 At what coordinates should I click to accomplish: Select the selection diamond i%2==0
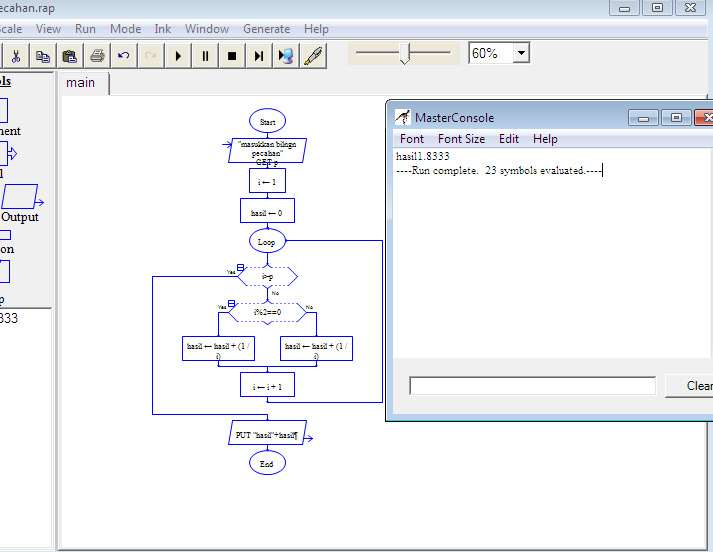(x=267, y=312)
